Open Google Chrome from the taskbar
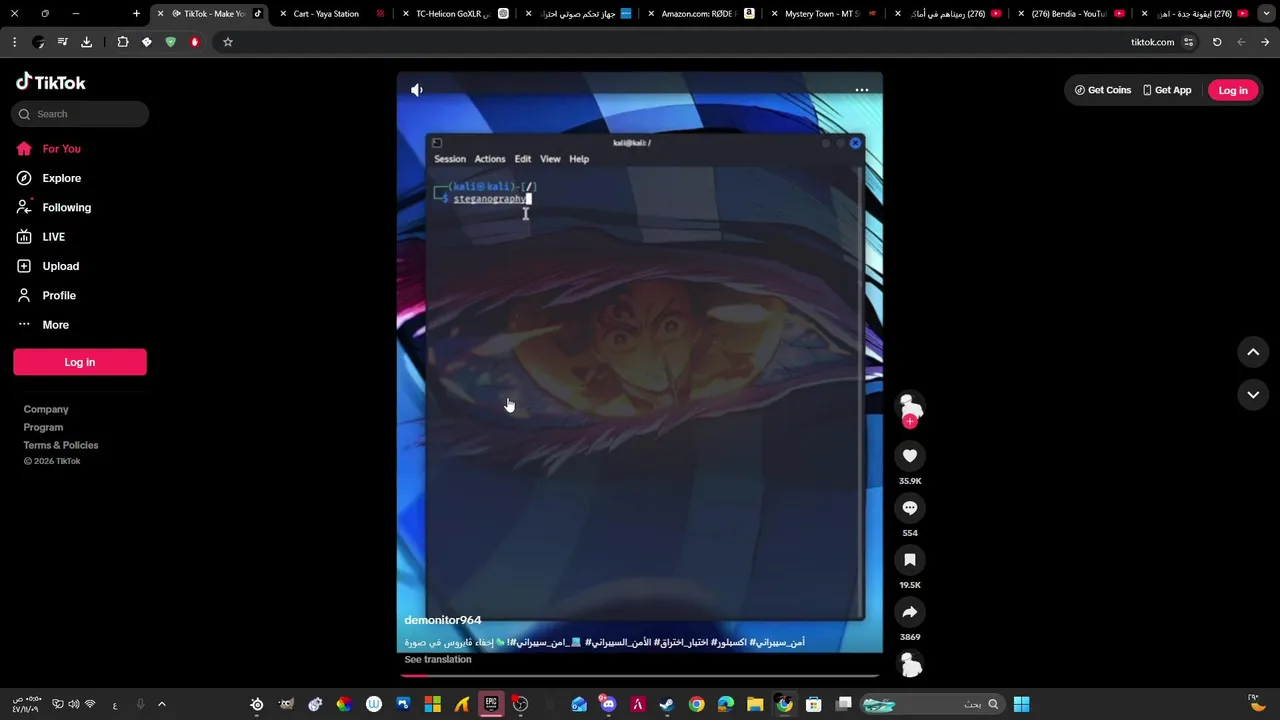 696,704
